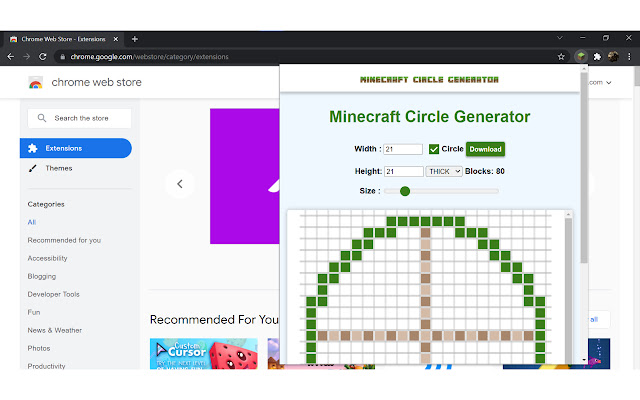Click the Height input field
The height and width of the screenshot is (400, 640).
(404, 171)
